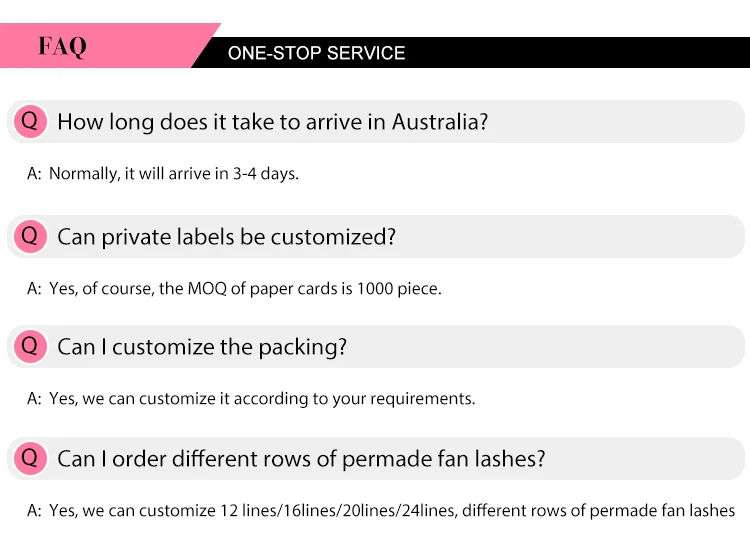Tap the Q icon beside the fan lashes question
Image resolution: width=750 pixels, height=543 pixels.
click(29, 458)
